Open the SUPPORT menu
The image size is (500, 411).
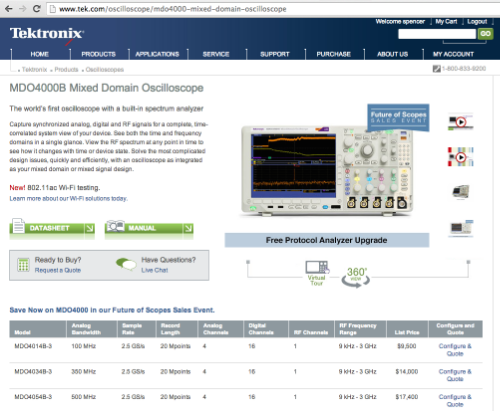pos(275,54)
